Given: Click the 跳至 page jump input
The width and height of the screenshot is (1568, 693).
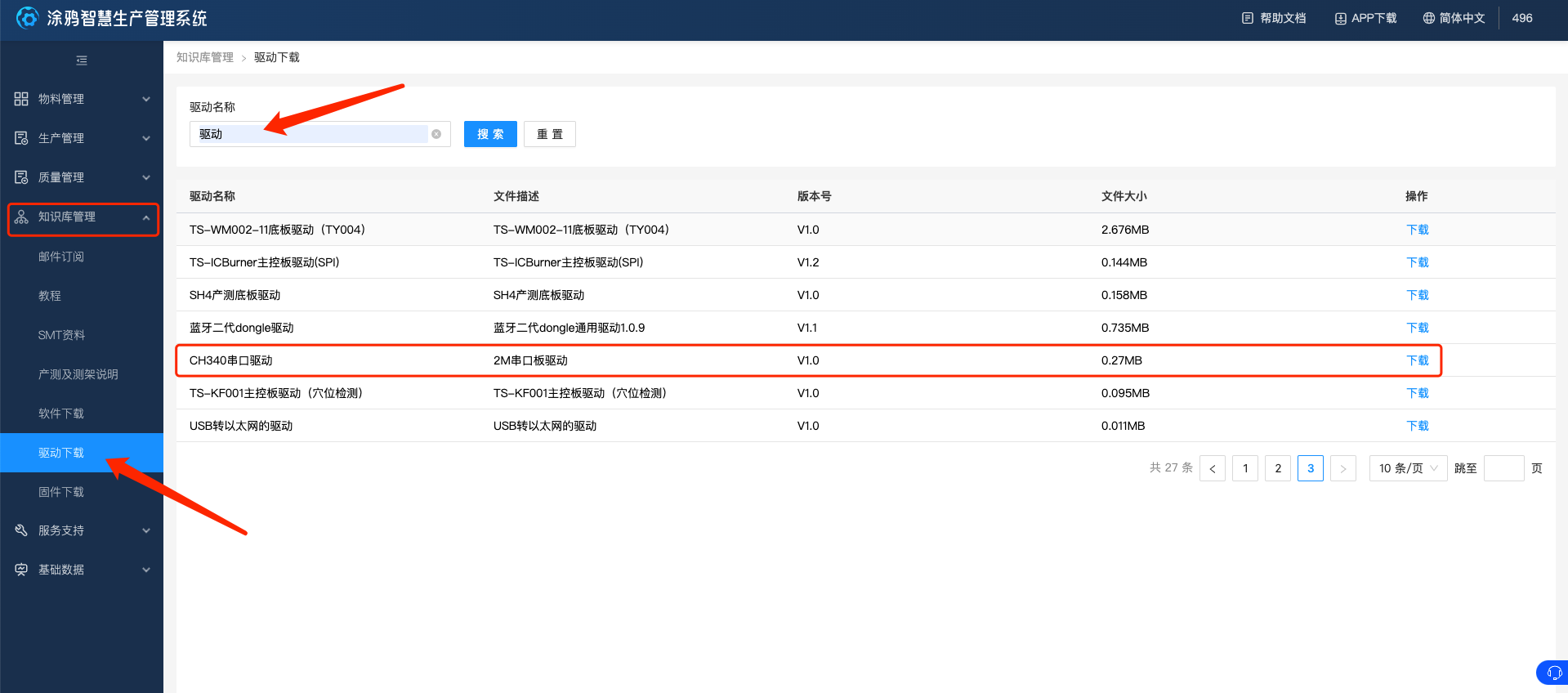Looking at the screenshot, I should [1504, 468].
